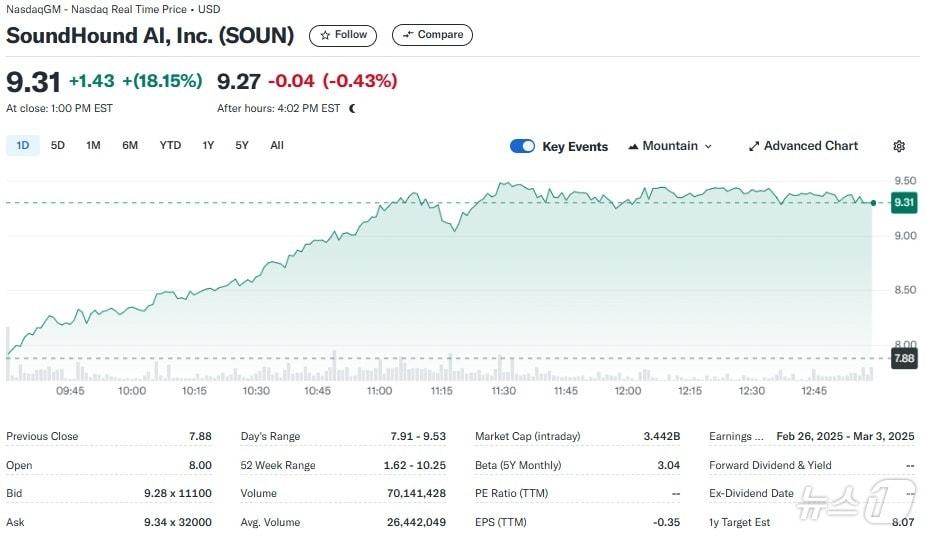Click the Earnings date Feb 26, 2025 - Mar 3, 2025

(845, 436)
